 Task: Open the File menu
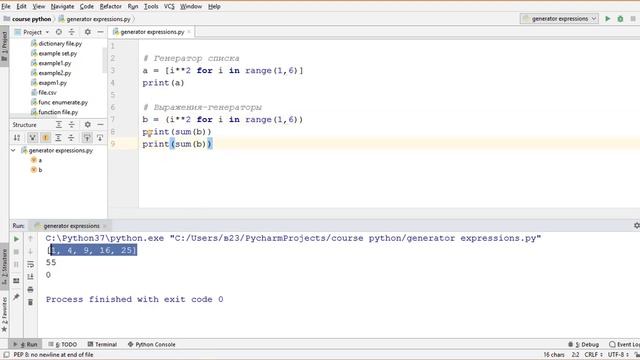point(6,7)
